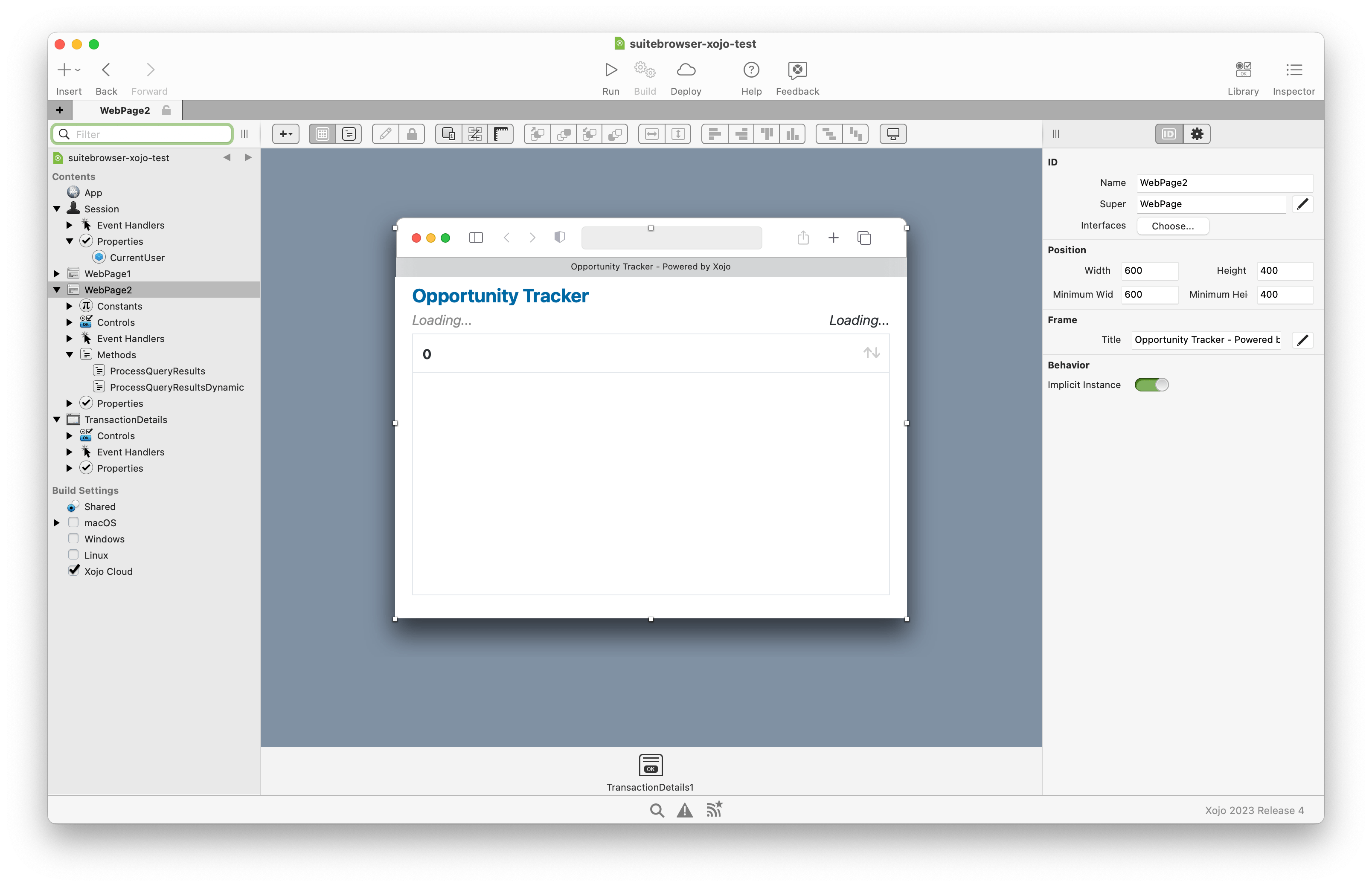
Task: Expand WebPage1 in the navigator
Action: click(x=57, y=273)
